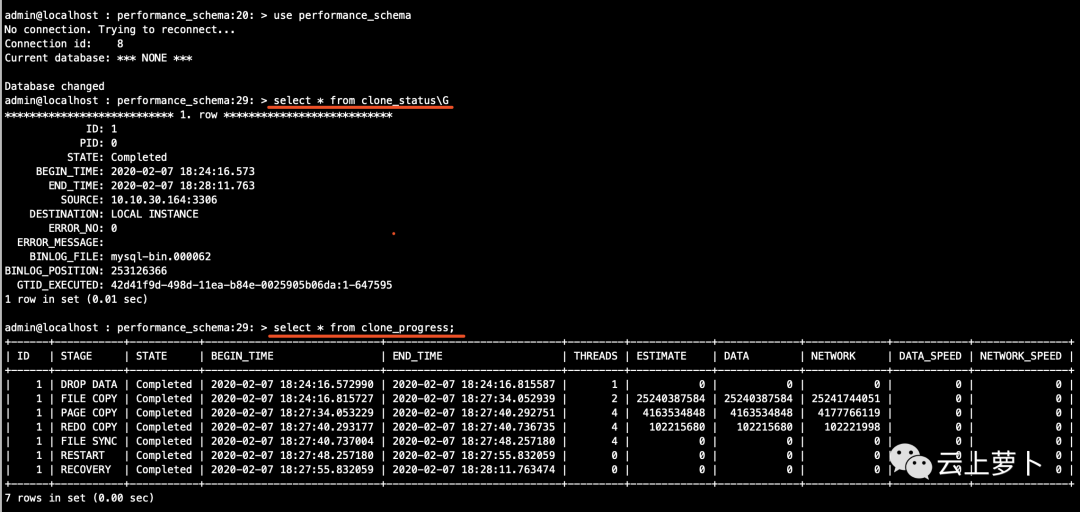Screen dimensions: 1080x512
Task: Click the 'THREADS' column header
Action: pos(595,356)
